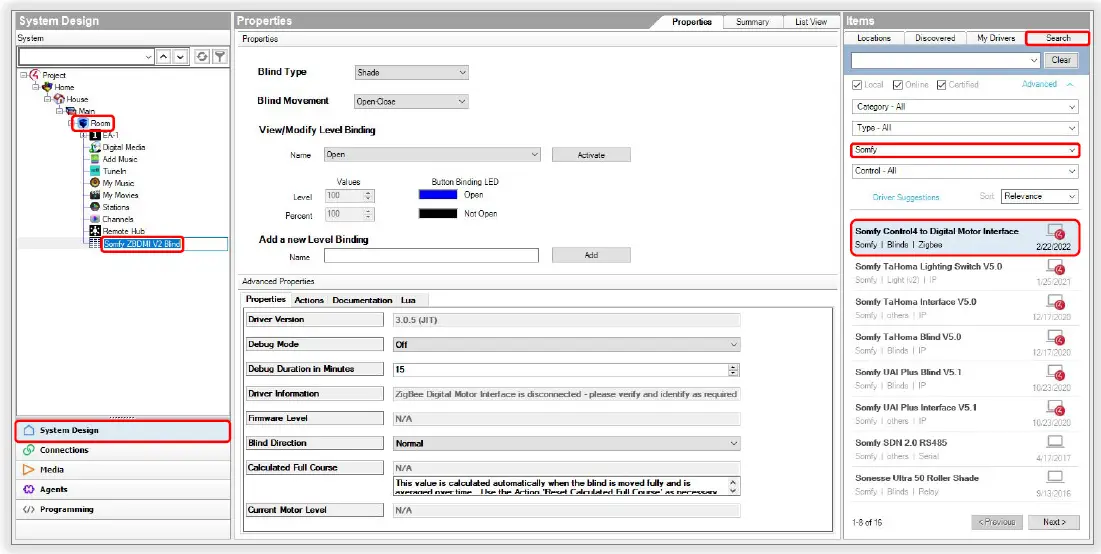Open the Documentation tab

coord(362,300)
